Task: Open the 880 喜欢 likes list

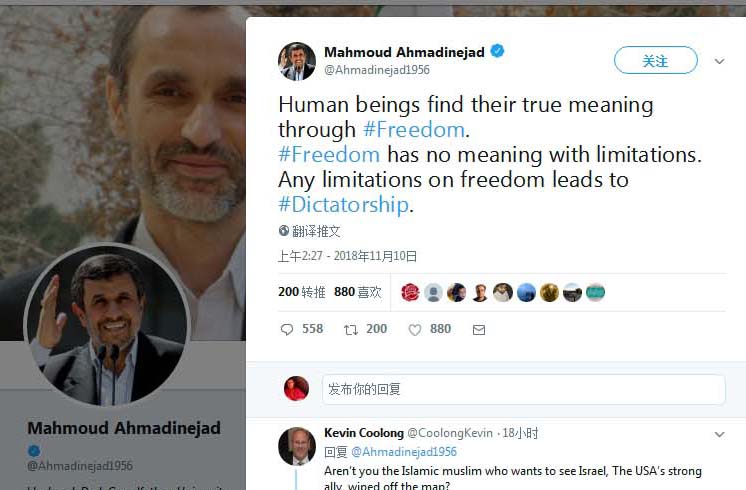Action: (x=358, y=292)
